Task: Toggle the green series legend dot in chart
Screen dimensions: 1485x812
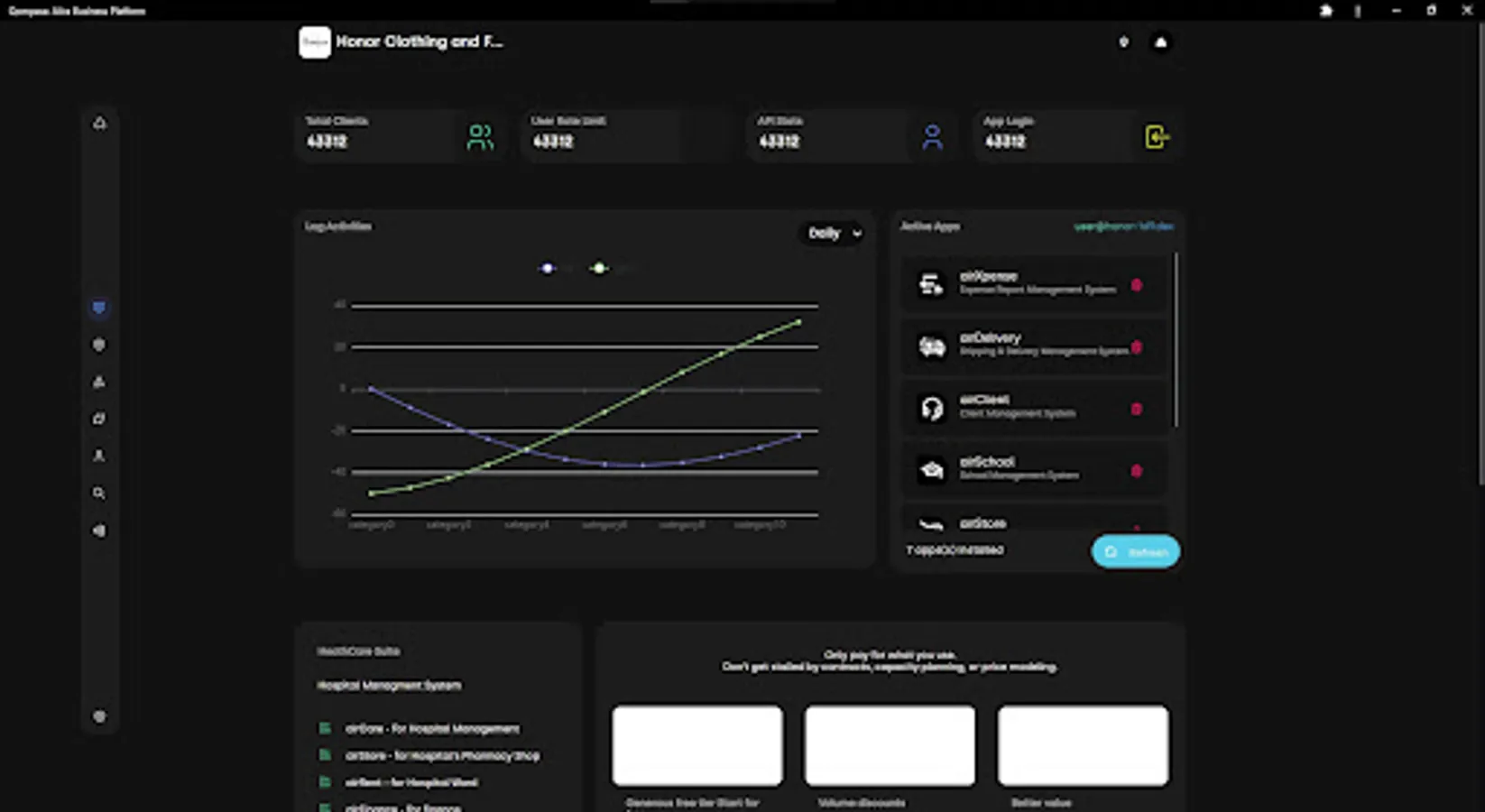Action: click(599, 268)
